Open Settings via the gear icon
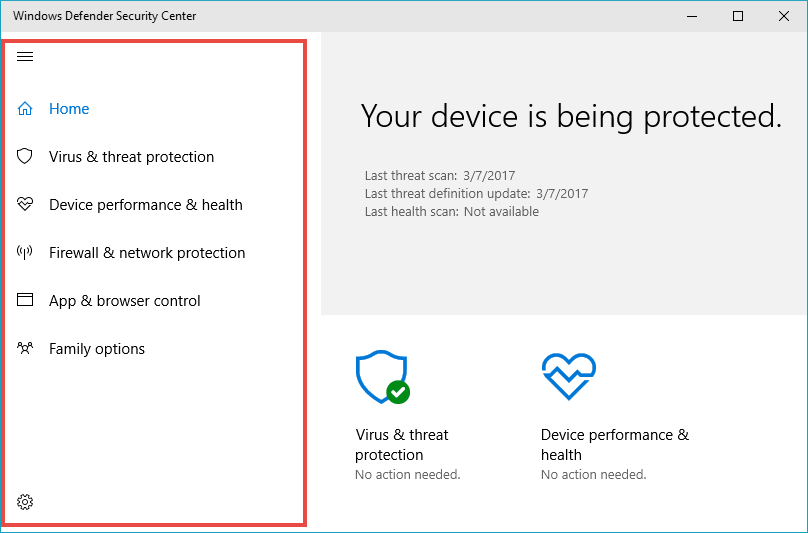Image resolution: width=808 pixels, height=533 pixels. pos(25,502)
